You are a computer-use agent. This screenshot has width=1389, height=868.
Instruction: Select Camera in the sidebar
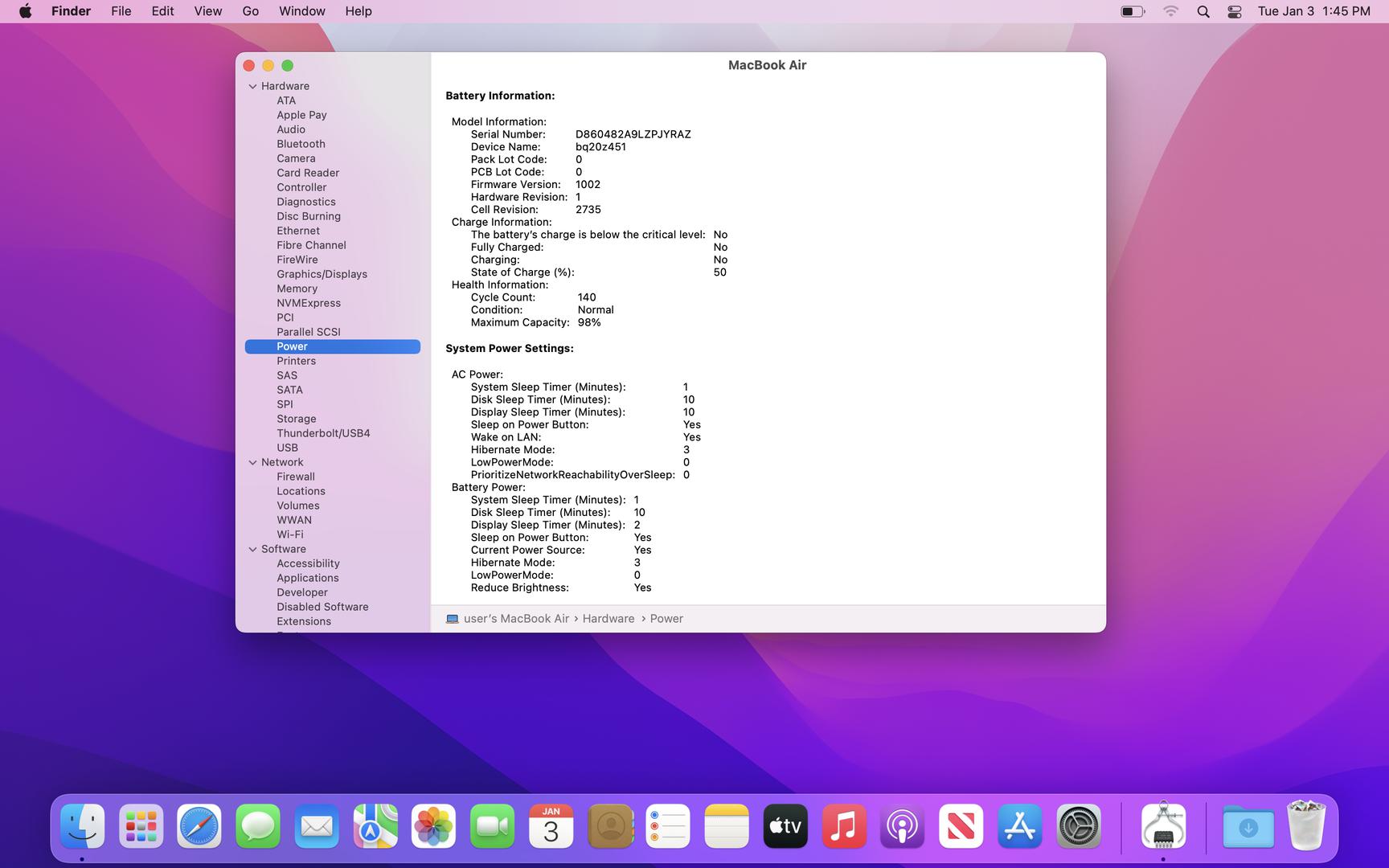(x=296, y=158)
